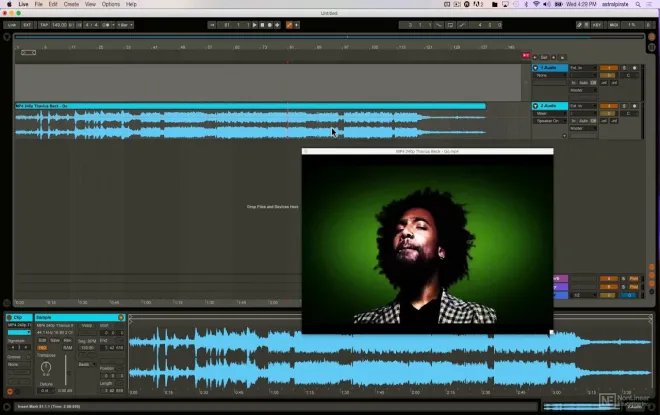The image size is (660, 415).
Task: Click the Follow button left of position field
Action: point(212,25)
